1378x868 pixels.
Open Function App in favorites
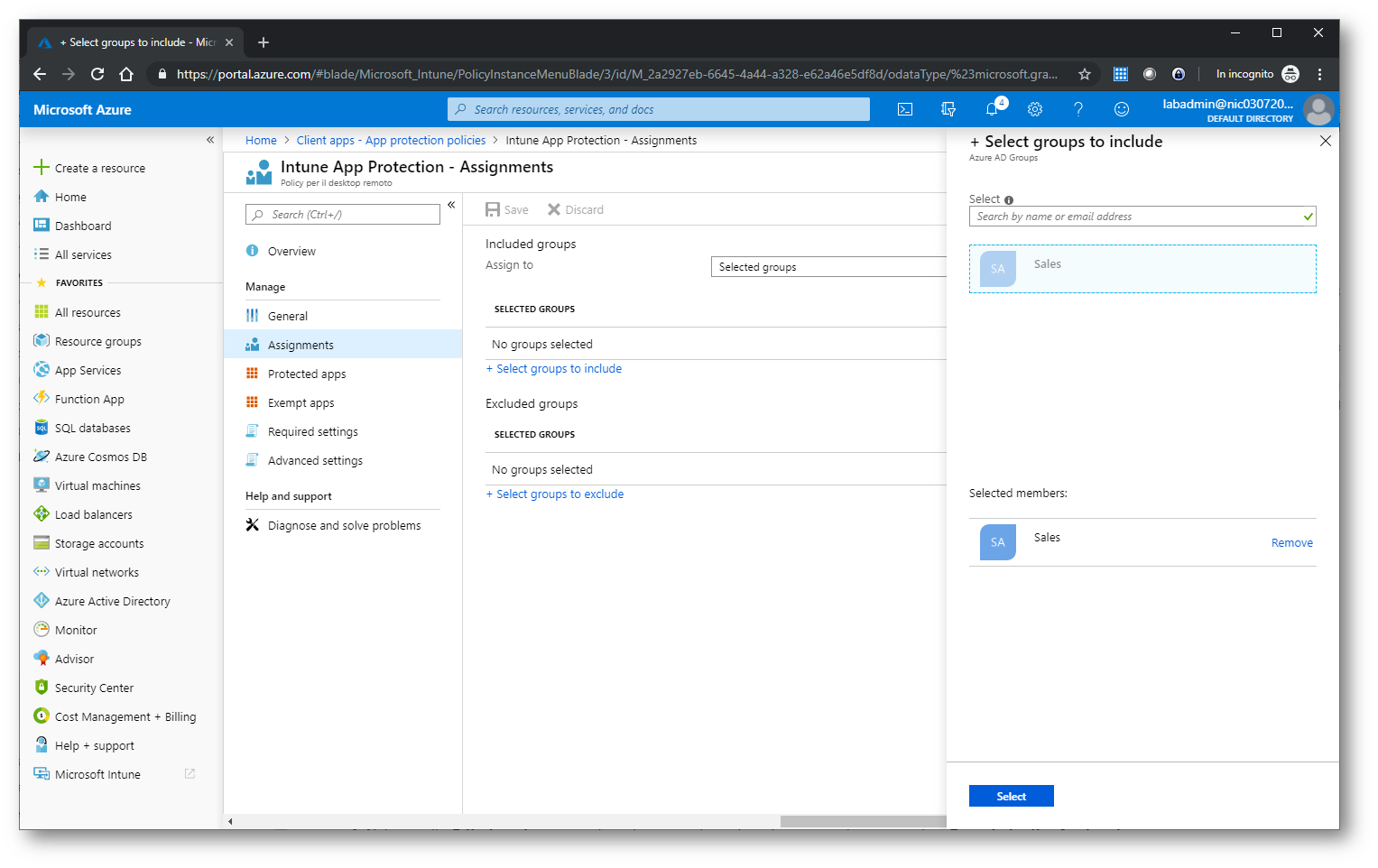coord(89,399)
